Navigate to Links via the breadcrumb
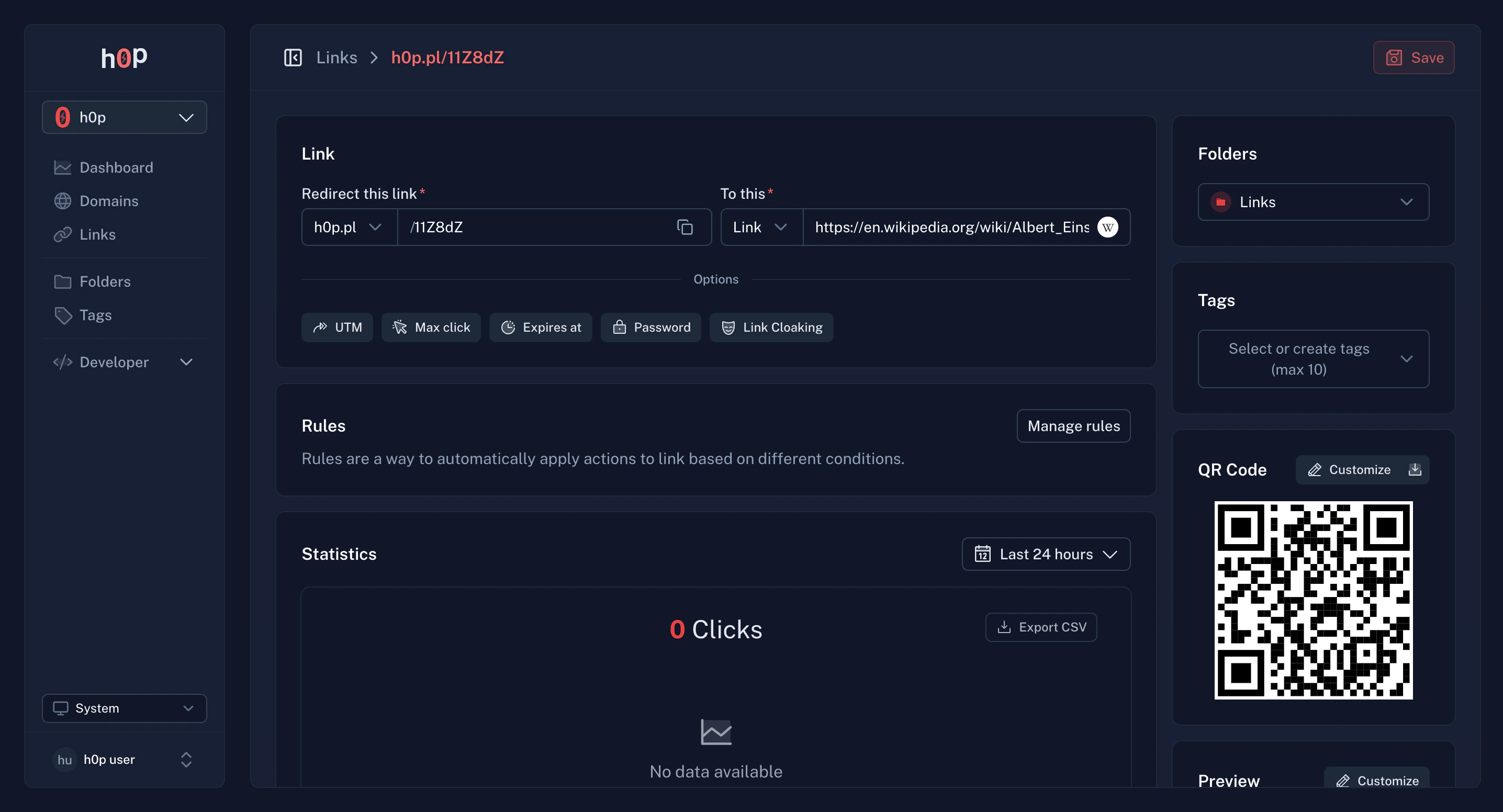The height and width of the screenshot is (812, 1503). 337,57
